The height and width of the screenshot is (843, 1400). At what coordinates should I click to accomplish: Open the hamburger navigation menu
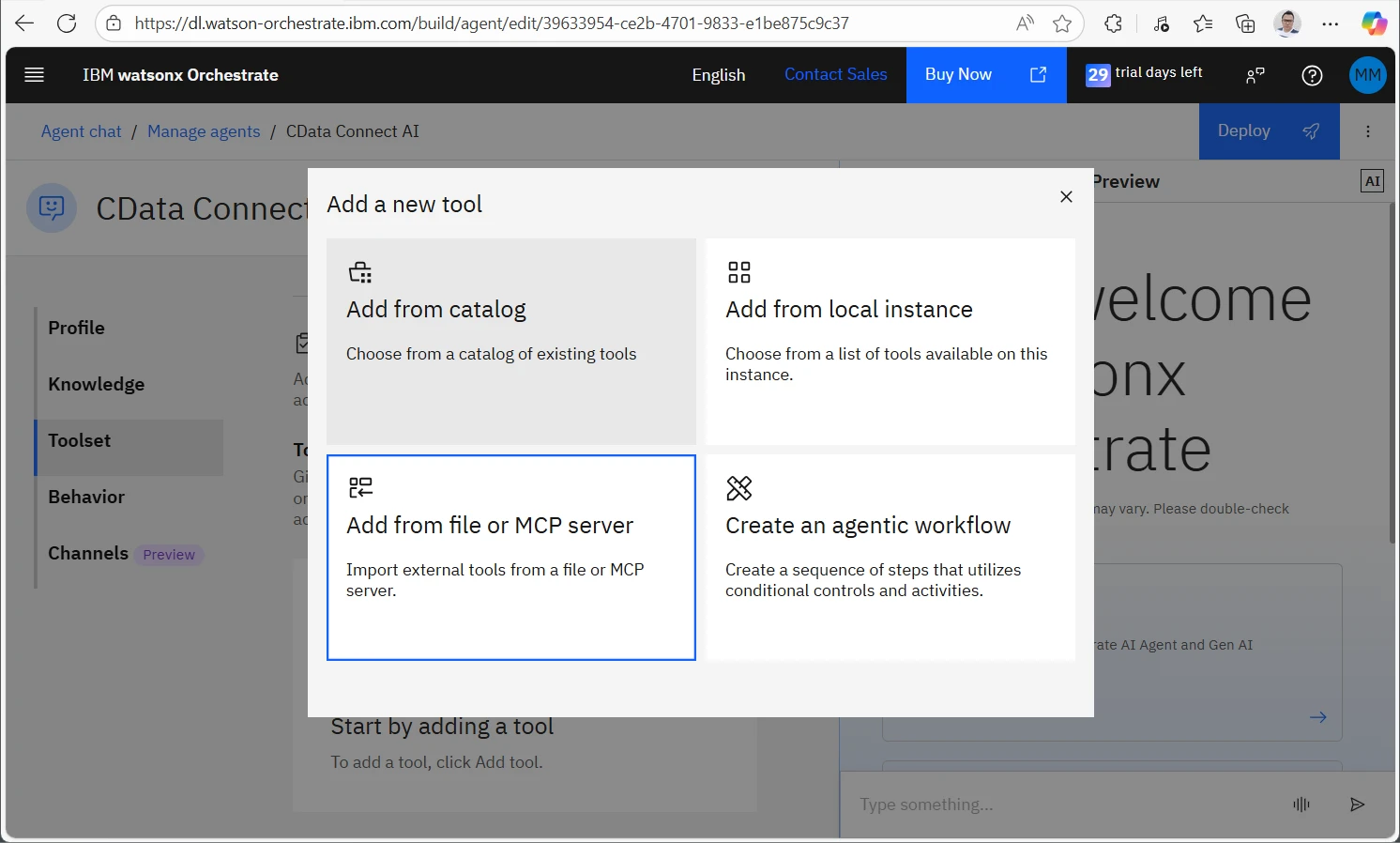[35, 75]
